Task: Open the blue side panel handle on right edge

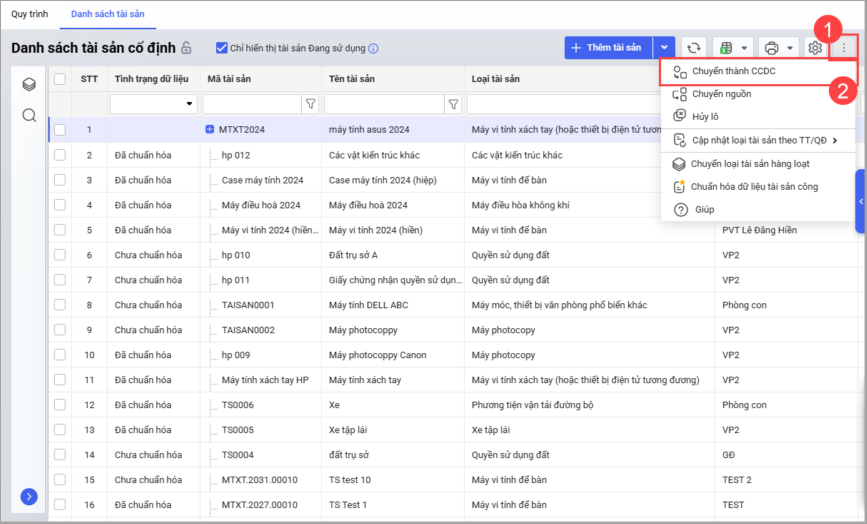Action: 861,201
